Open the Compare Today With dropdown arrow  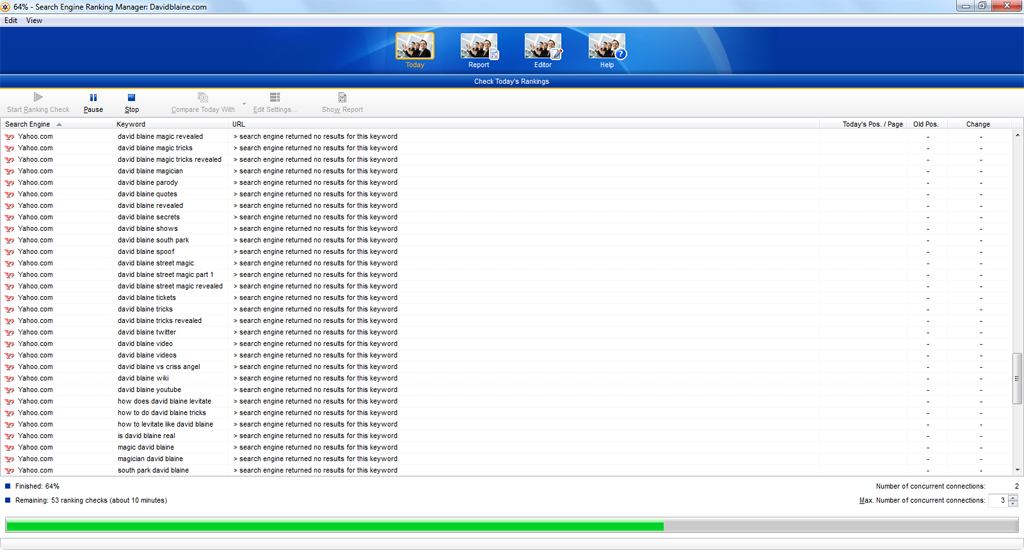(244, 103)
